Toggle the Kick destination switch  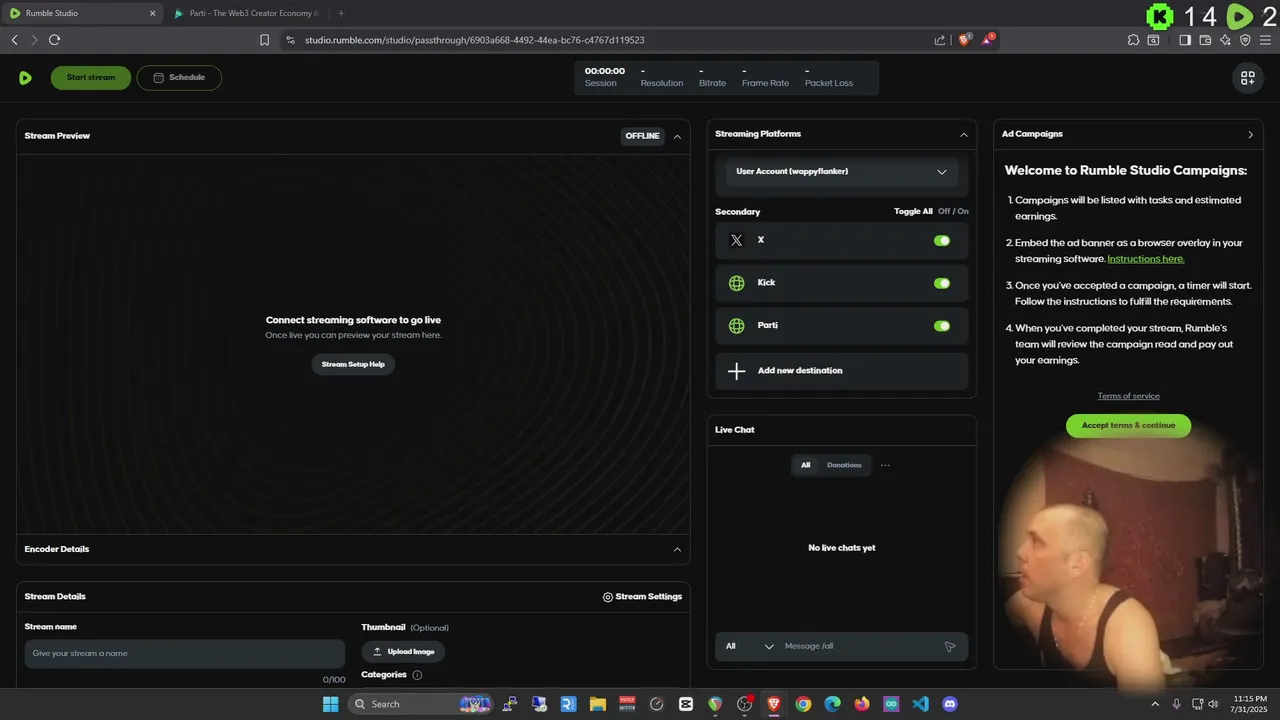click(942, 283)
